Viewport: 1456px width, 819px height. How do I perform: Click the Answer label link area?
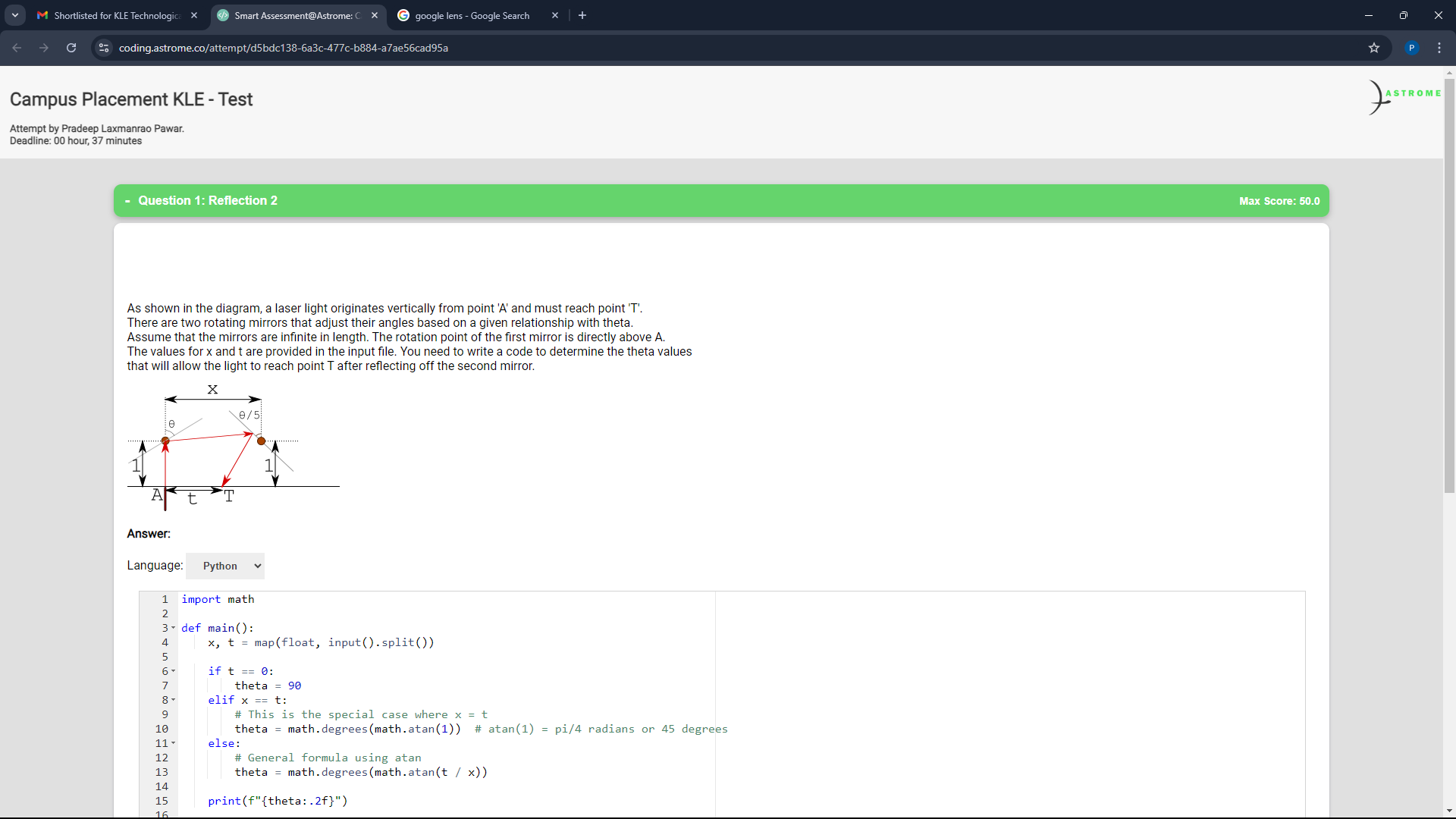(148, 533)
